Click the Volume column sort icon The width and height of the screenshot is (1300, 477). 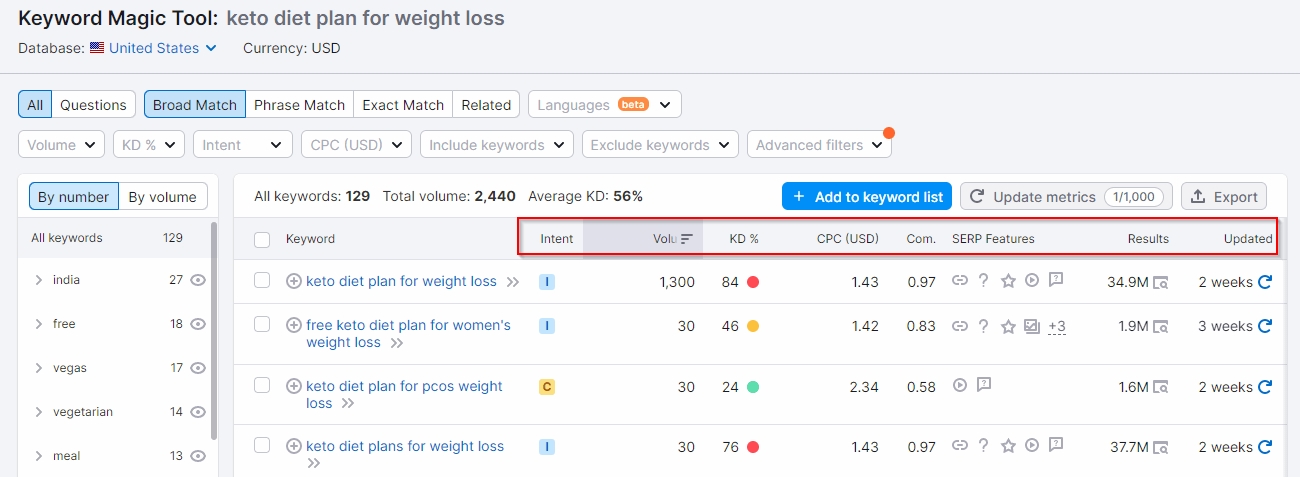pos(687,239)
